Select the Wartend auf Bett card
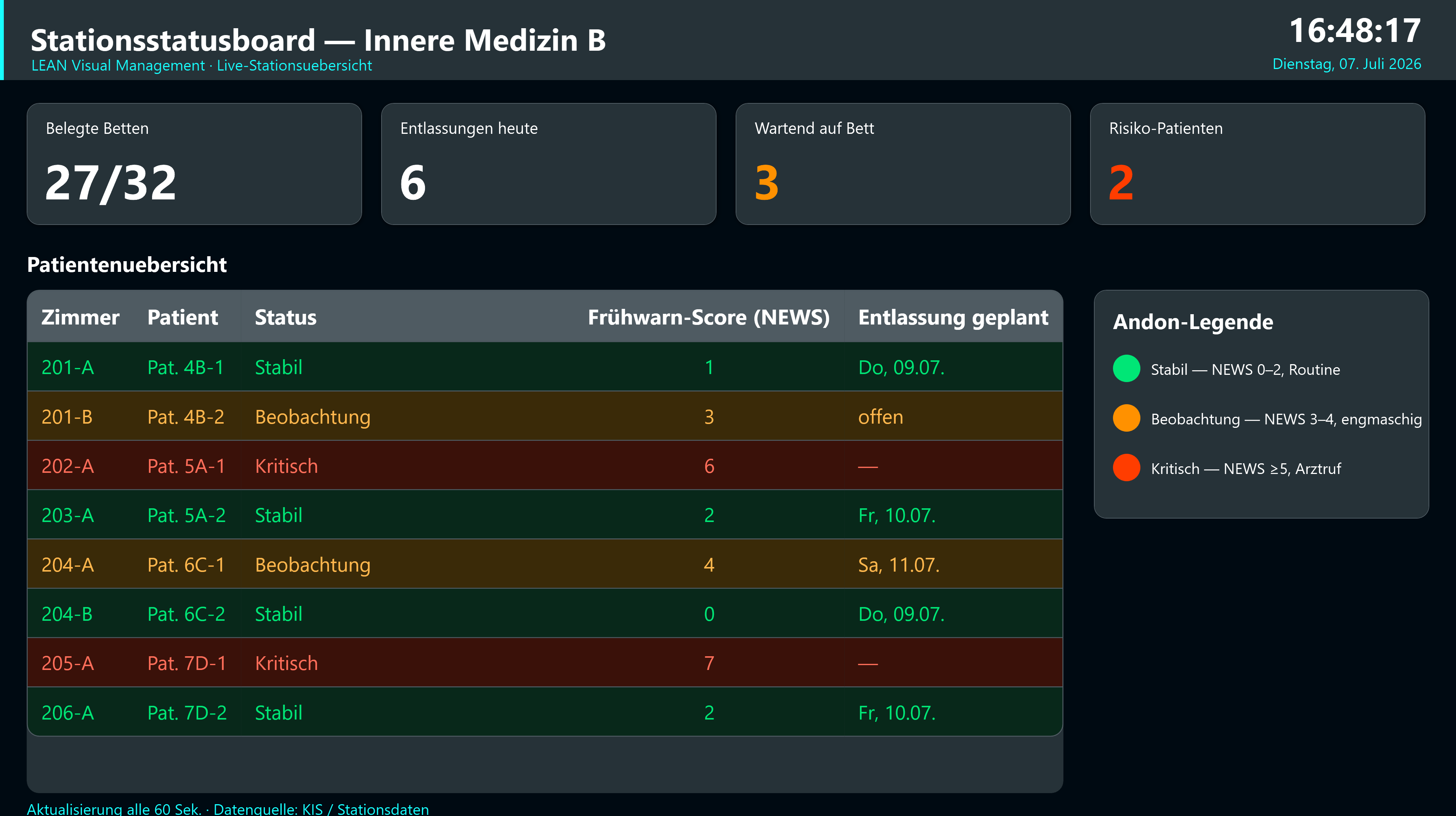This screenshot has height=816, width=1456. point(903,164)
